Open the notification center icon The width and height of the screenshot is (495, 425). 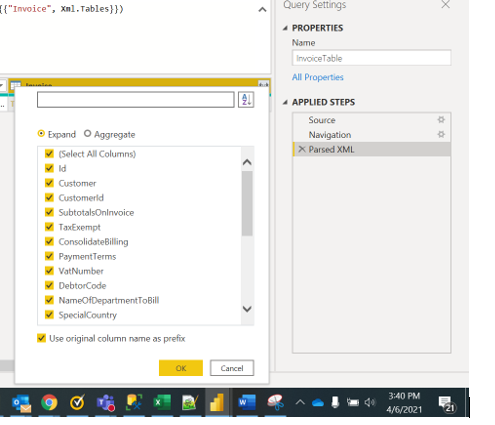(x=447, y=404)
